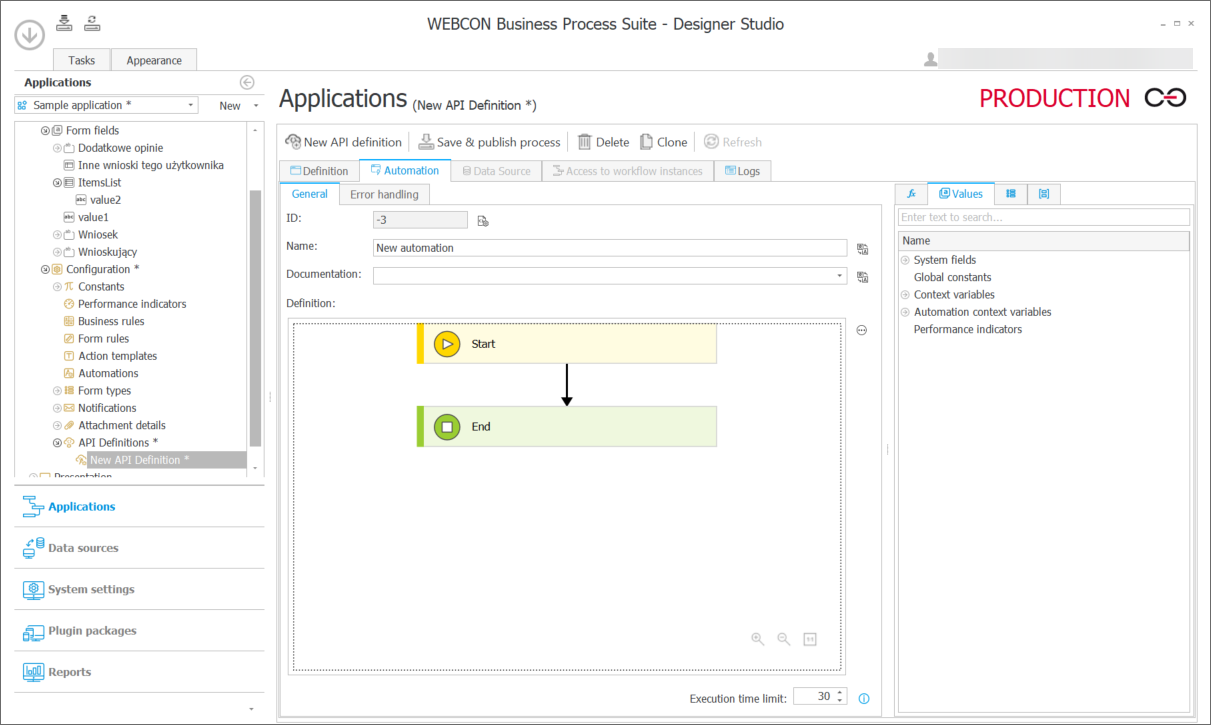Switch to the Definition tab
The width and height of the screenshot is (1211, 725).
(x=319, y=171)
